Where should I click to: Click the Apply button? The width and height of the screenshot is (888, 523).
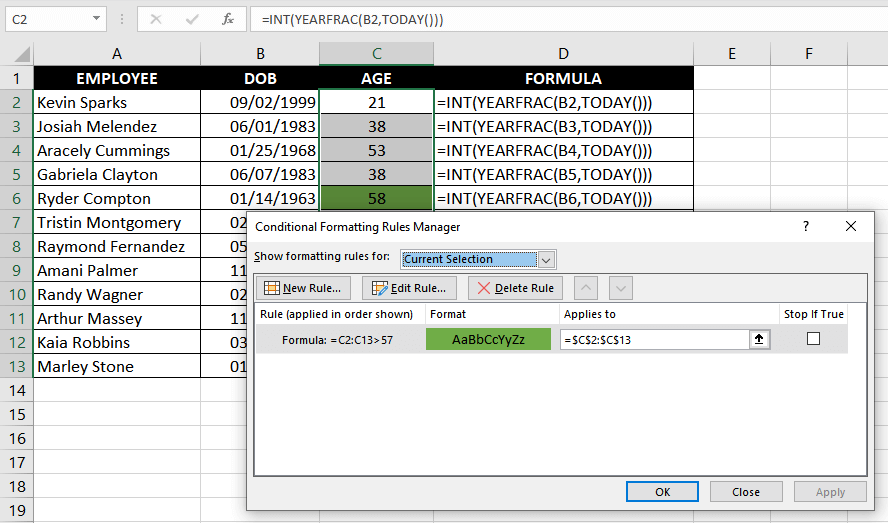(830, 492)
